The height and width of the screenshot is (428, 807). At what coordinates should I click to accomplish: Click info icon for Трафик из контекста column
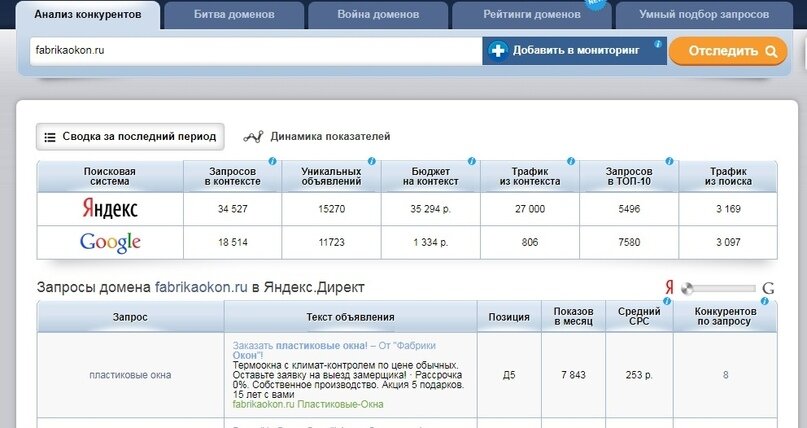tap(570, 162)
